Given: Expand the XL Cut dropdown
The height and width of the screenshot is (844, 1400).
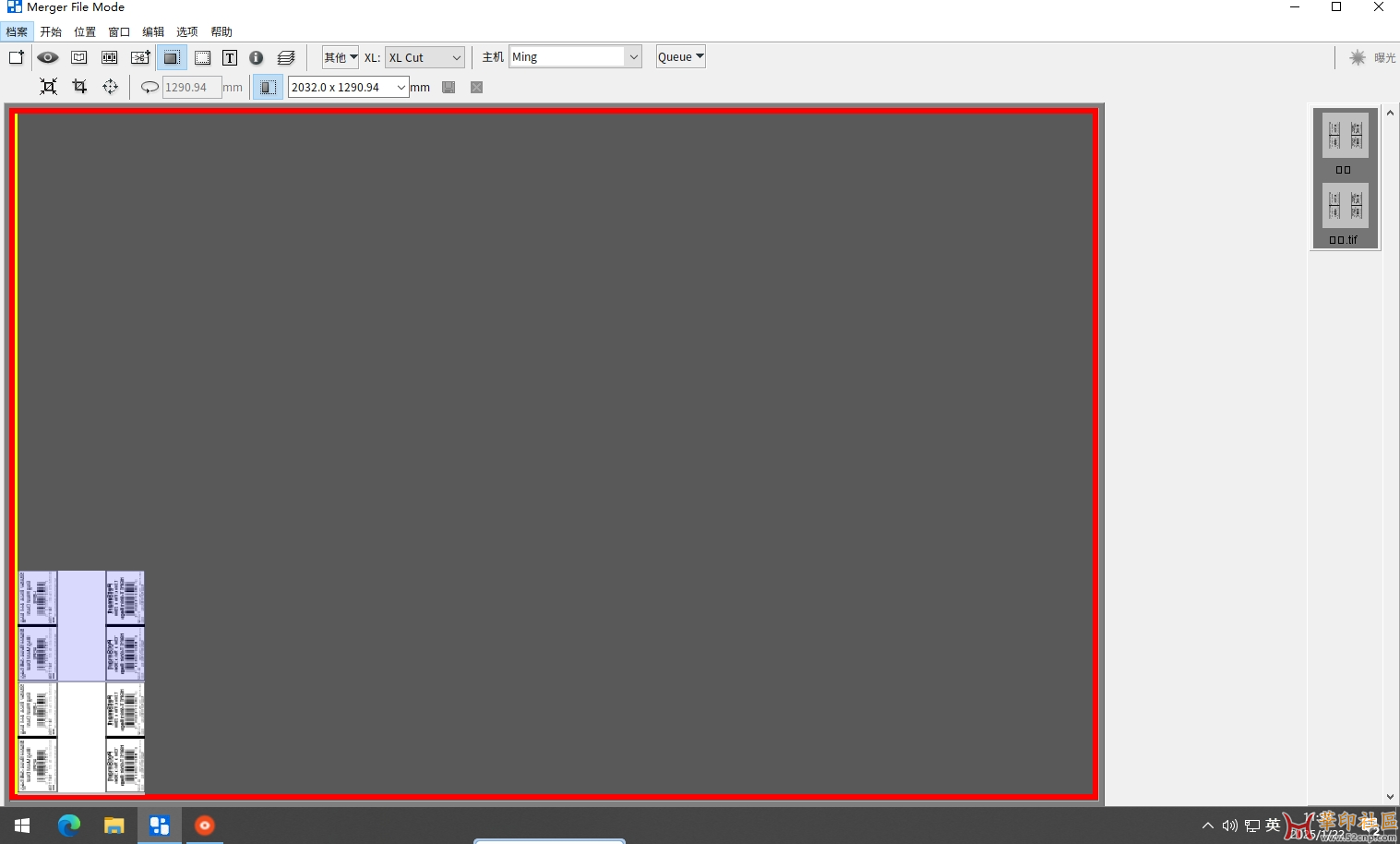Looking at the screenshot, I should pos(456,57).
